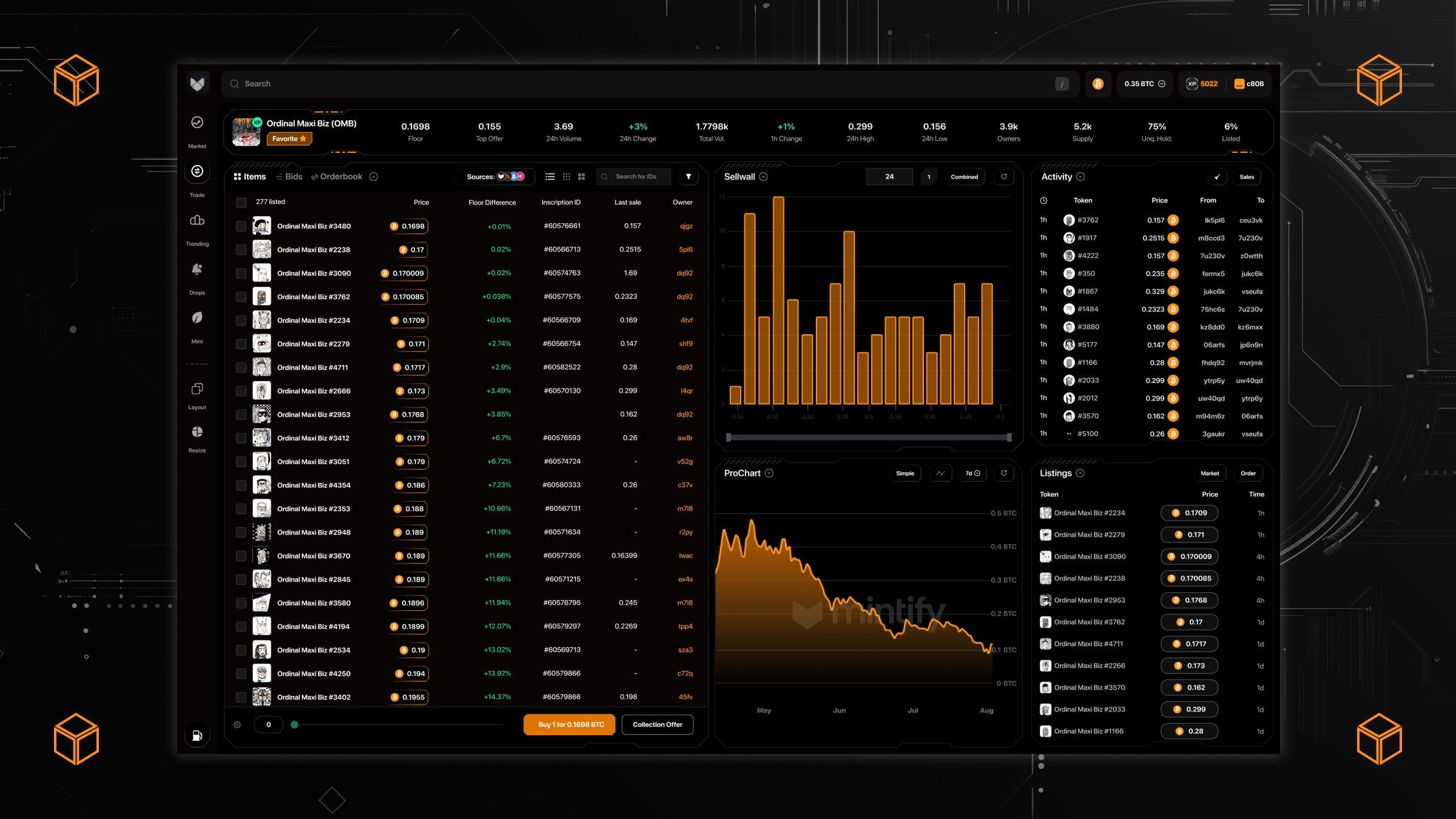Click the Sources marketplace icons
Screen dimensions: 1456x819
coord(511,177)
